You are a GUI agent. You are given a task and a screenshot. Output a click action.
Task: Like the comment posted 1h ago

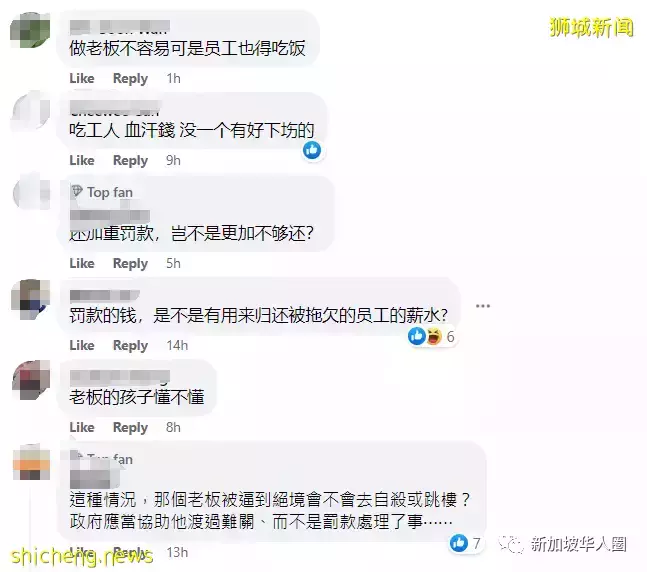pyautogui.click(x=82, y=78)
